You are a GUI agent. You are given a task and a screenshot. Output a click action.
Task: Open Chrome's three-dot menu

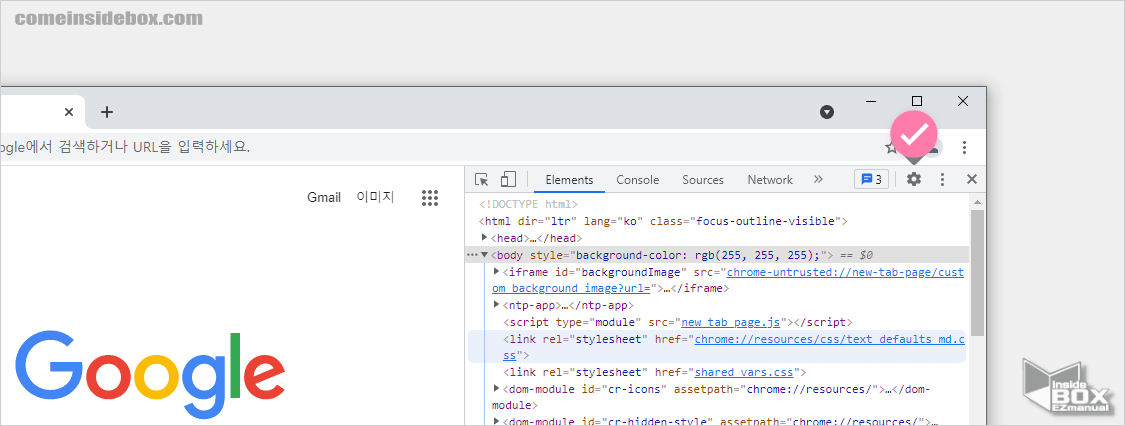click(964, 148)
